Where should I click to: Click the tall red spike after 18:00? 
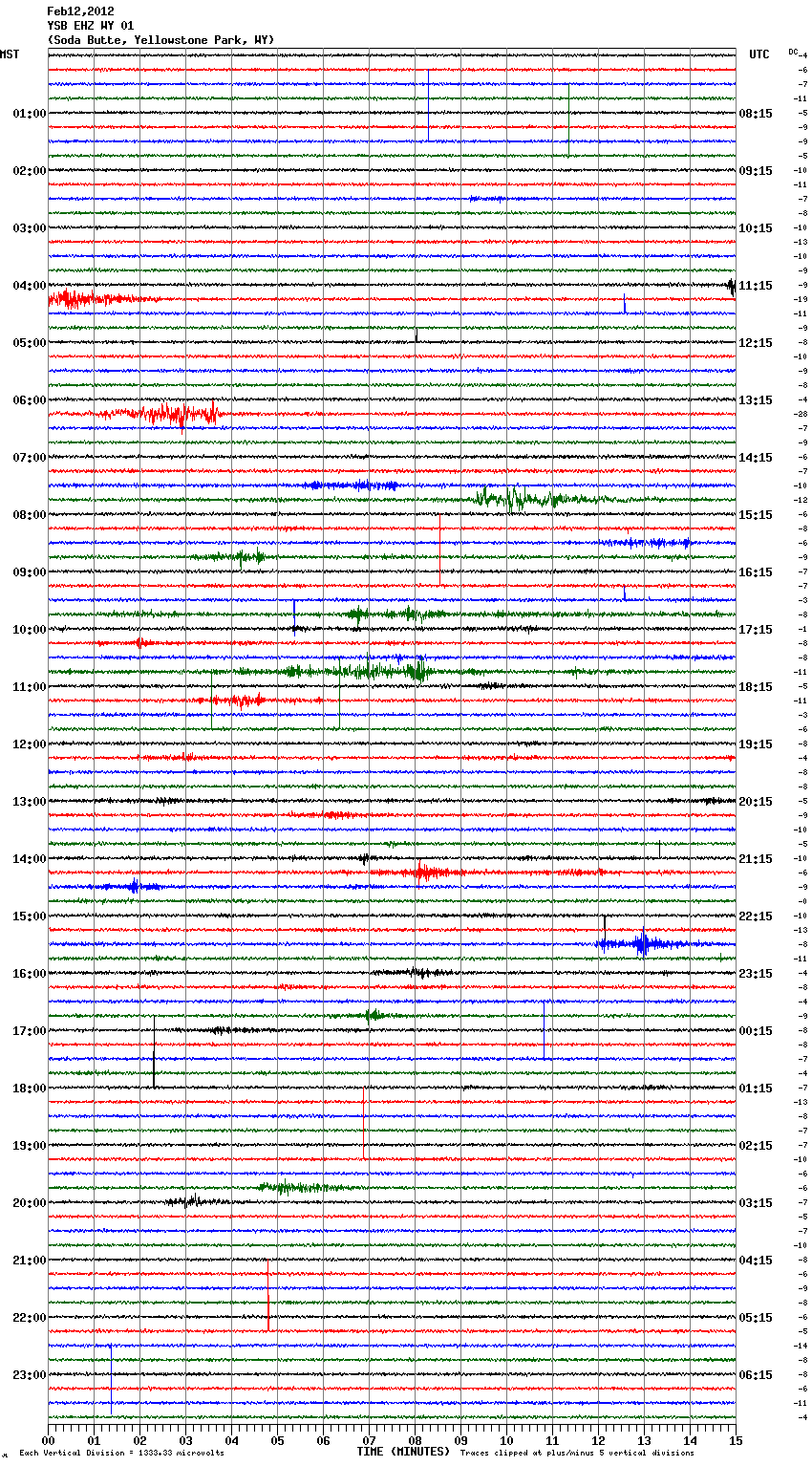(364, 1124)
